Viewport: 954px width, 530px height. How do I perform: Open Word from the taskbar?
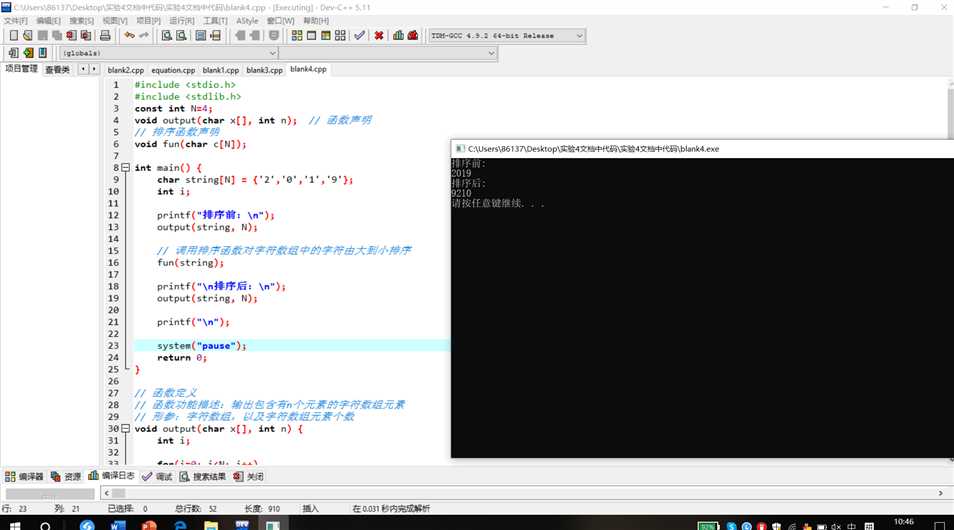pyautogui.click(x=118, y=525)
